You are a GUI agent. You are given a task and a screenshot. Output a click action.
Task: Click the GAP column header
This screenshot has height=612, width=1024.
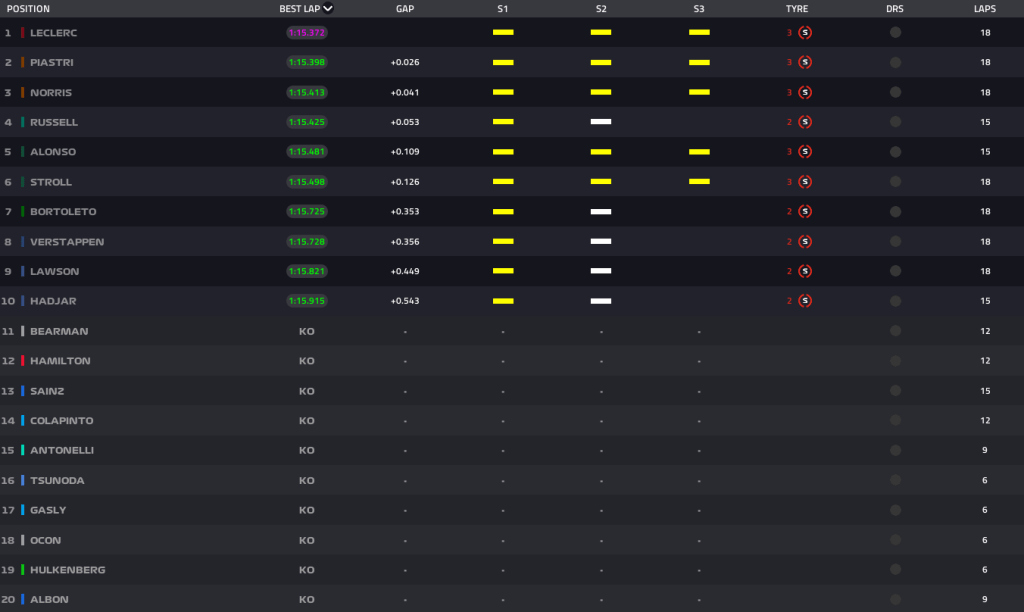(x=405, y=8)
